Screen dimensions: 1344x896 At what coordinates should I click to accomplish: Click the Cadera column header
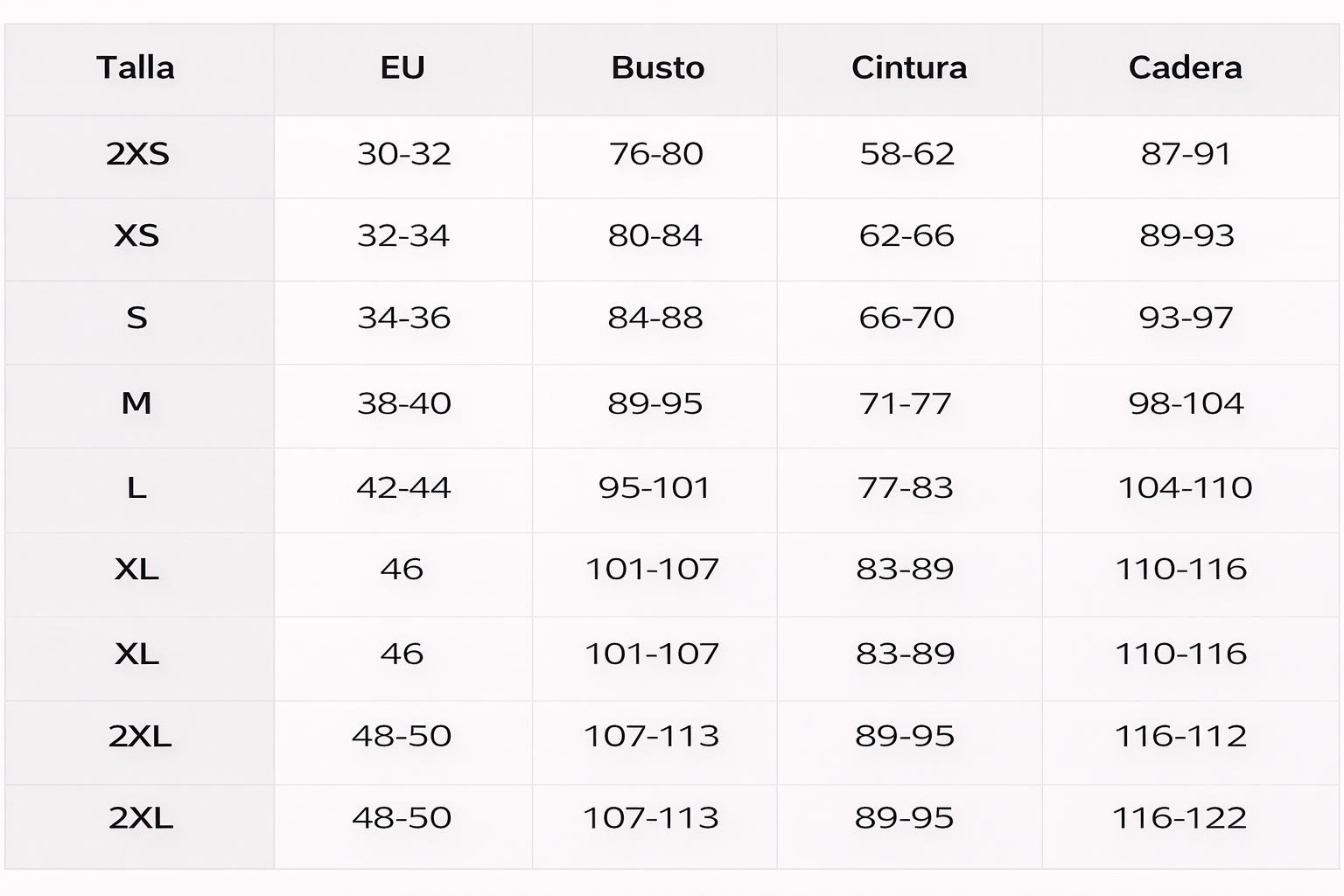(1185, 68)
